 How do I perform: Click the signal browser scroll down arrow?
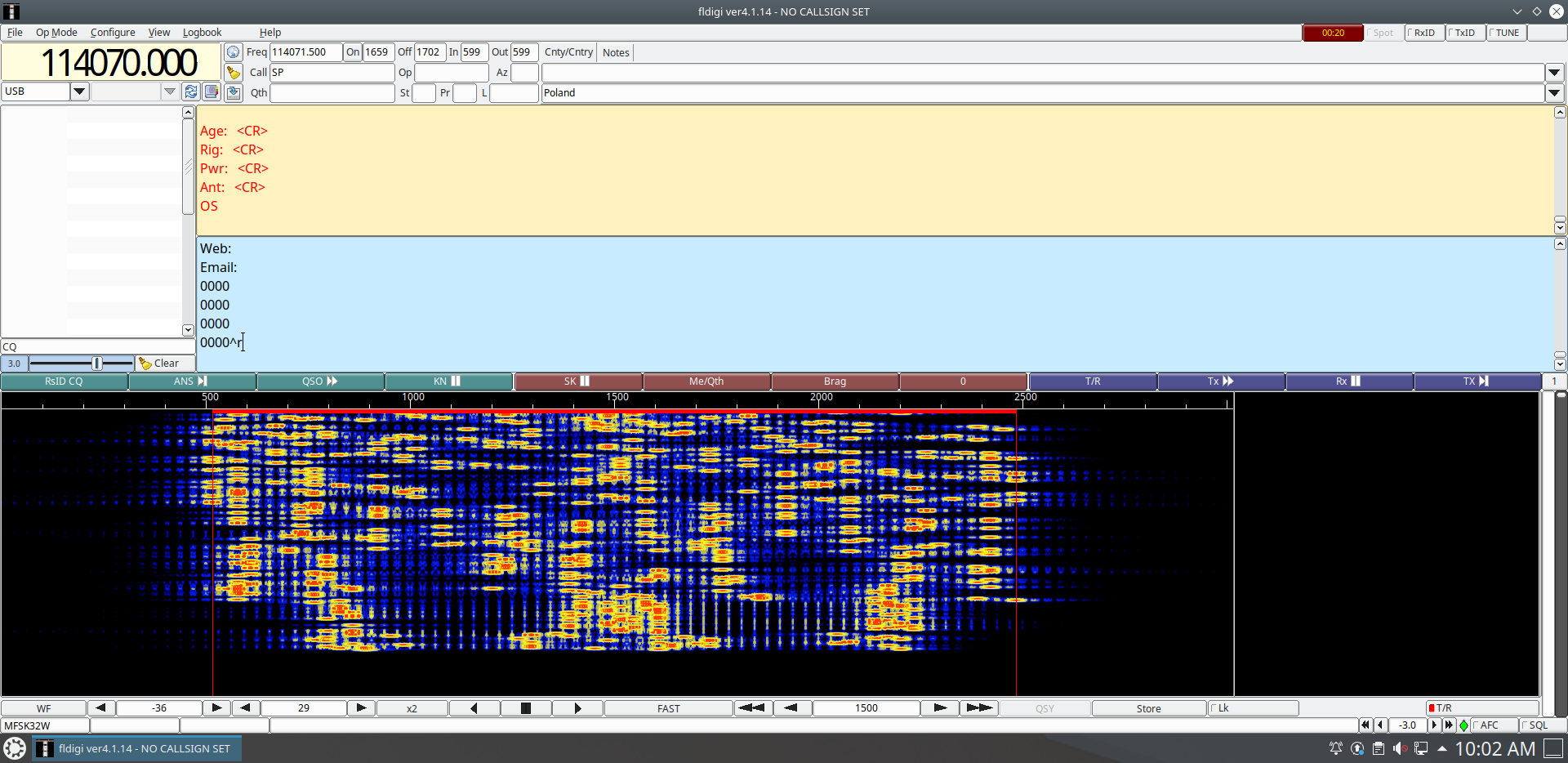188,330
